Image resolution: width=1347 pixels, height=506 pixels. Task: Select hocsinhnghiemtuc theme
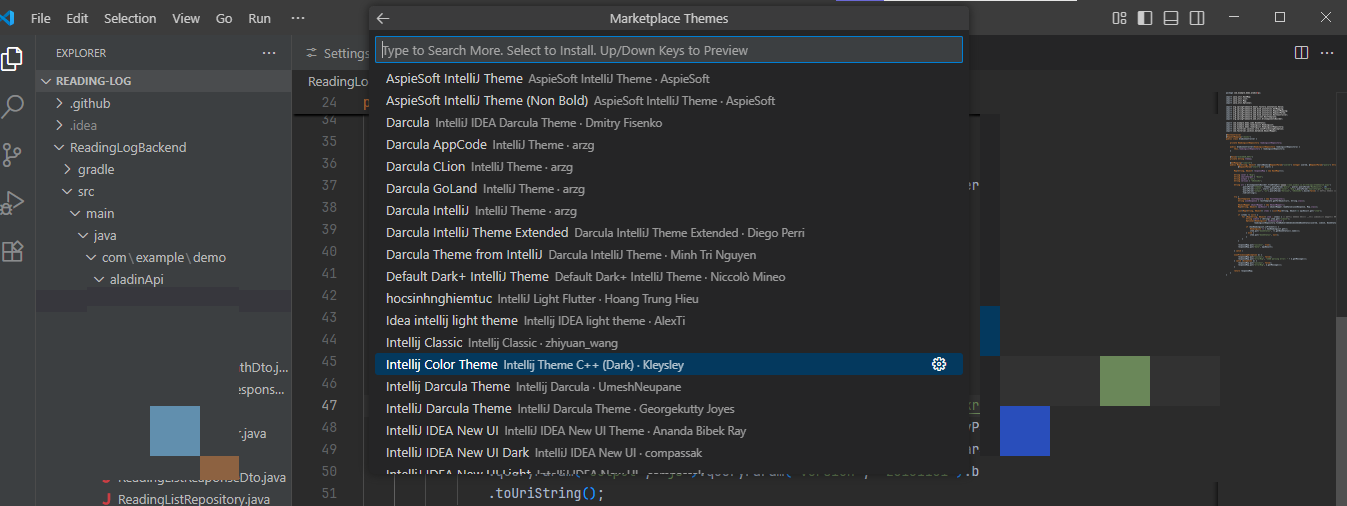coord(669,298)
